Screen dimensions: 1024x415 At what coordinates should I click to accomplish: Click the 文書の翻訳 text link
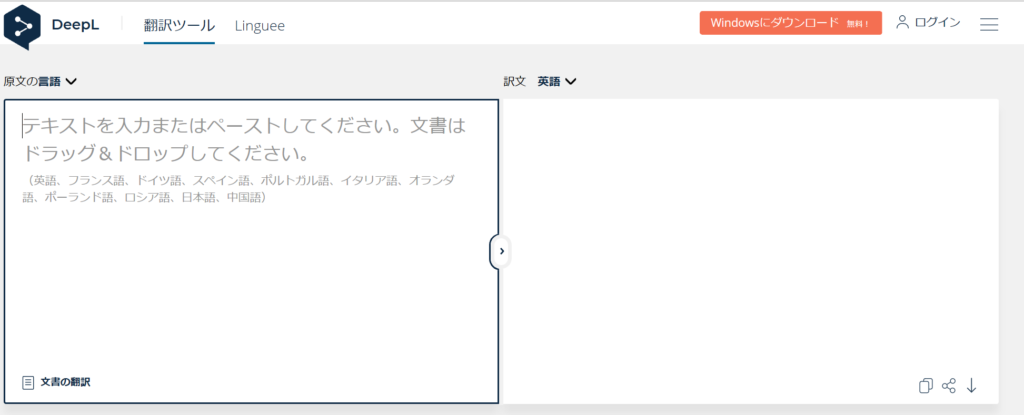(65, 382)
